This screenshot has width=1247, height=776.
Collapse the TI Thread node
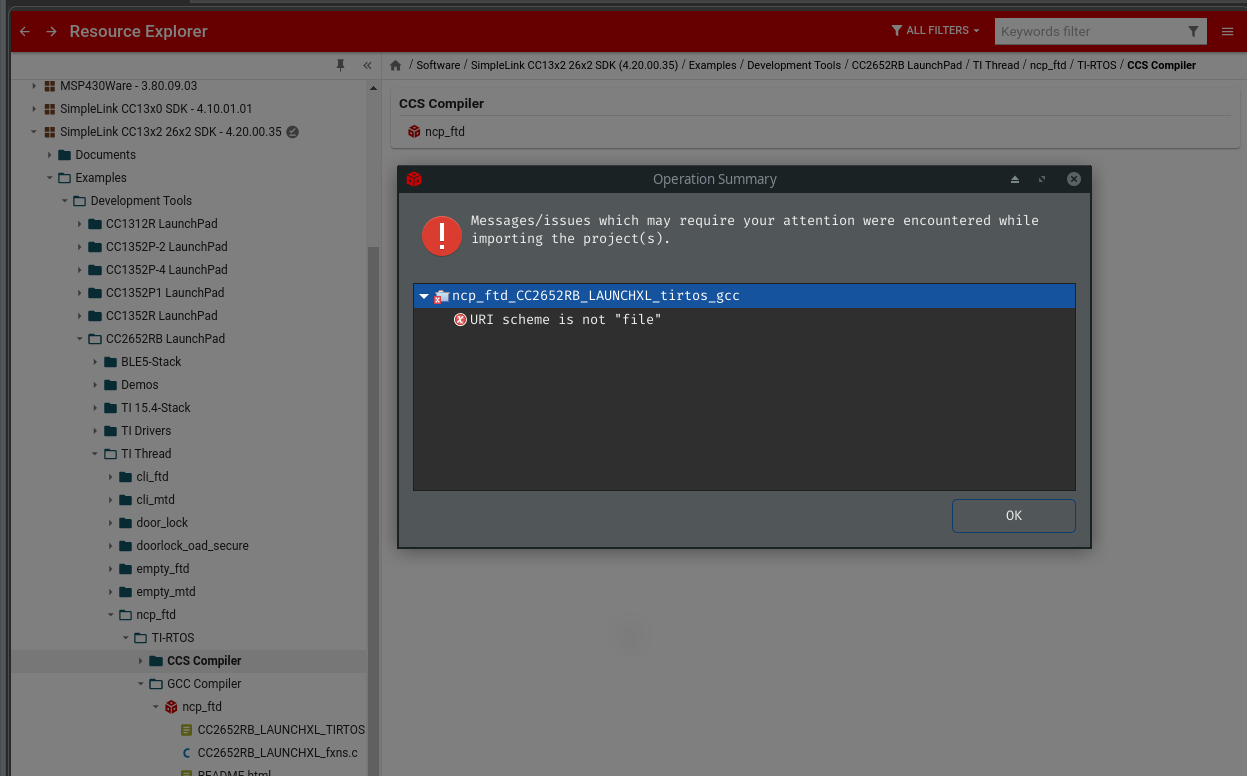95,454
